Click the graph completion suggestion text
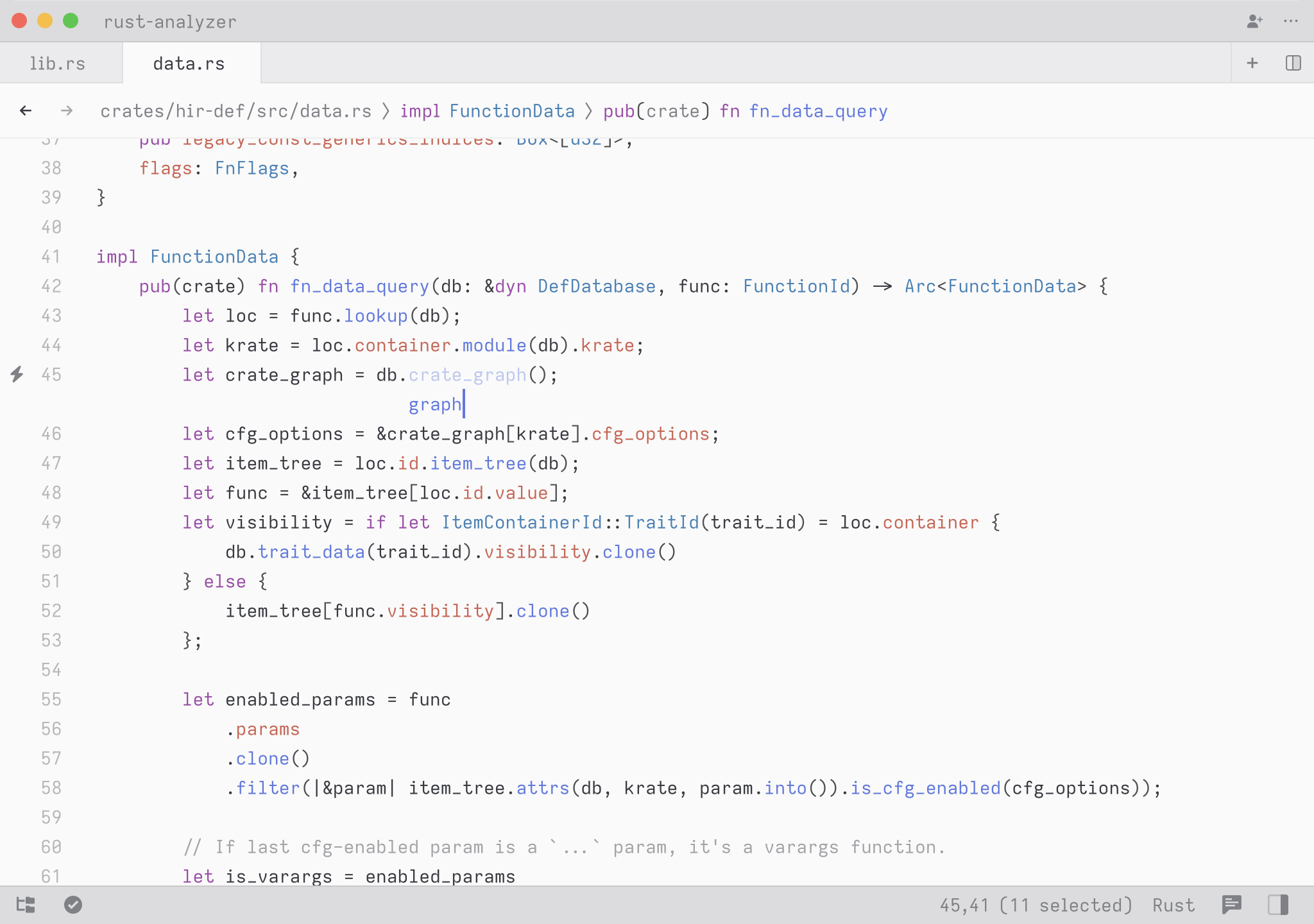 (x=434, y=405)
